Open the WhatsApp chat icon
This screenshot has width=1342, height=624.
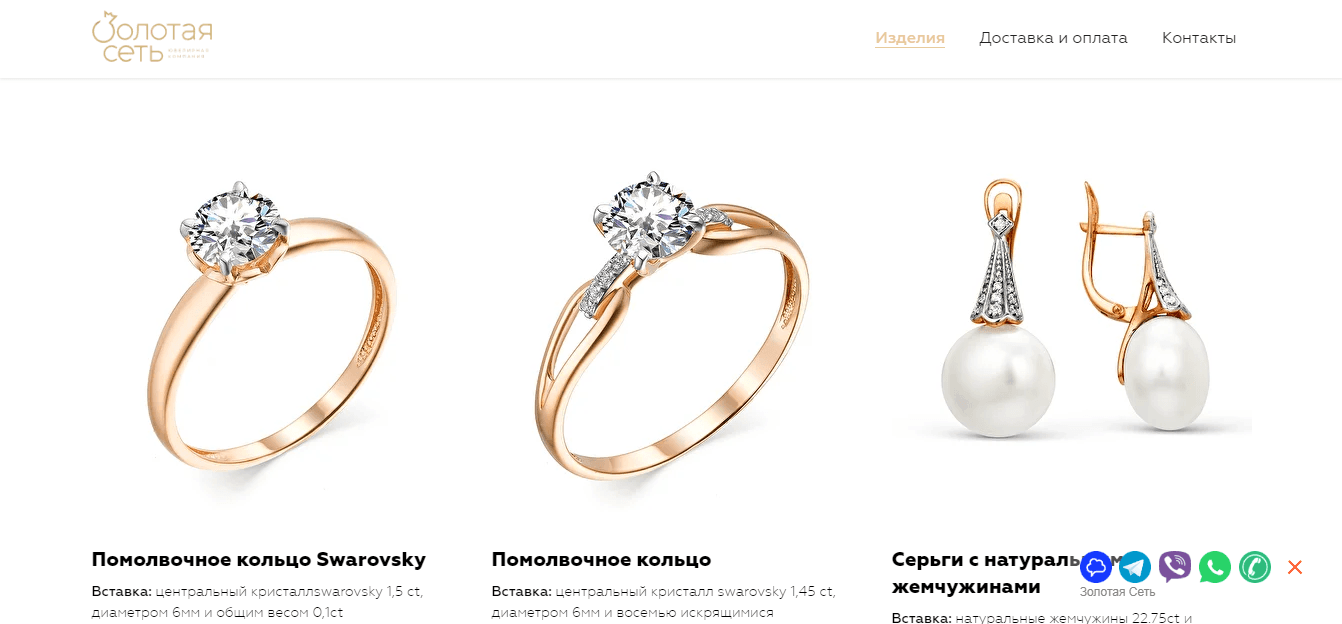click(x=1215, y=567)
